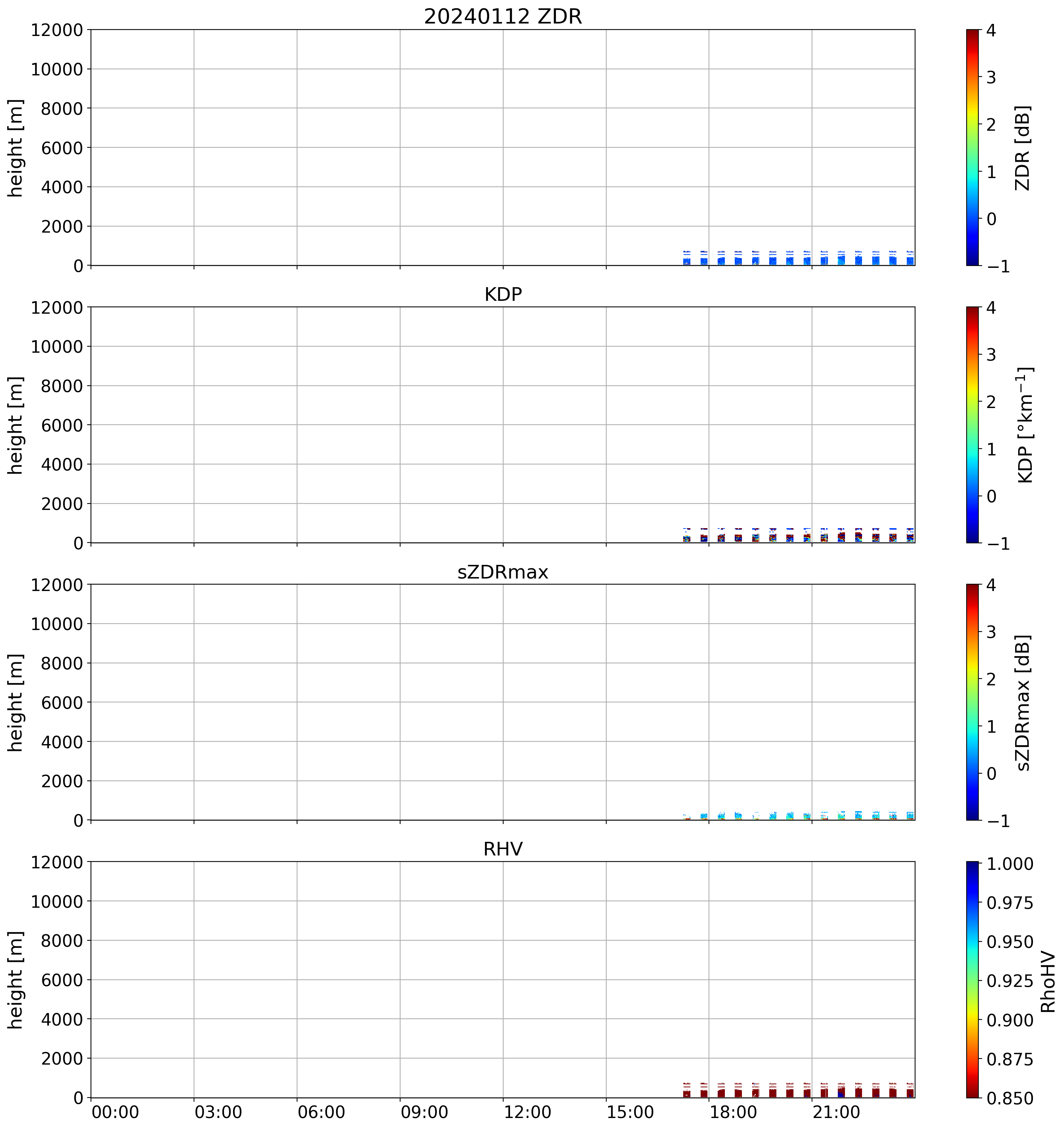This screenshot has width=1064, height=1129.
Task: Click the '20240112 ZDR' plot title
Action: point(503,16)
